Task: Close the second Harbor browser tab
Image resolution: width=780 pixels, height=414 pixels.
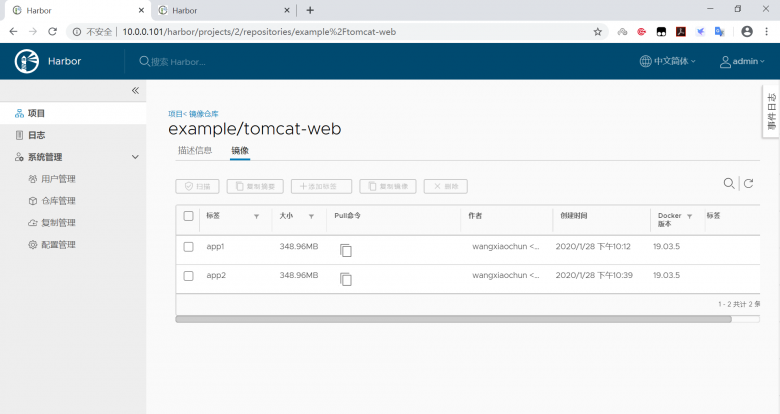Action: pos(287,10)
